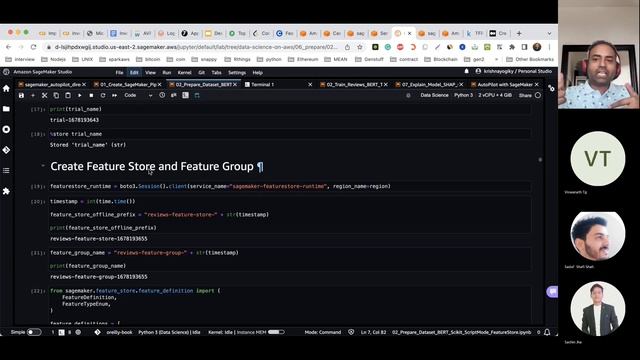Restart the kernel with the refresh icon
Image resolution: width=640 pixels, height=360 pixels.
click(103, 96)
